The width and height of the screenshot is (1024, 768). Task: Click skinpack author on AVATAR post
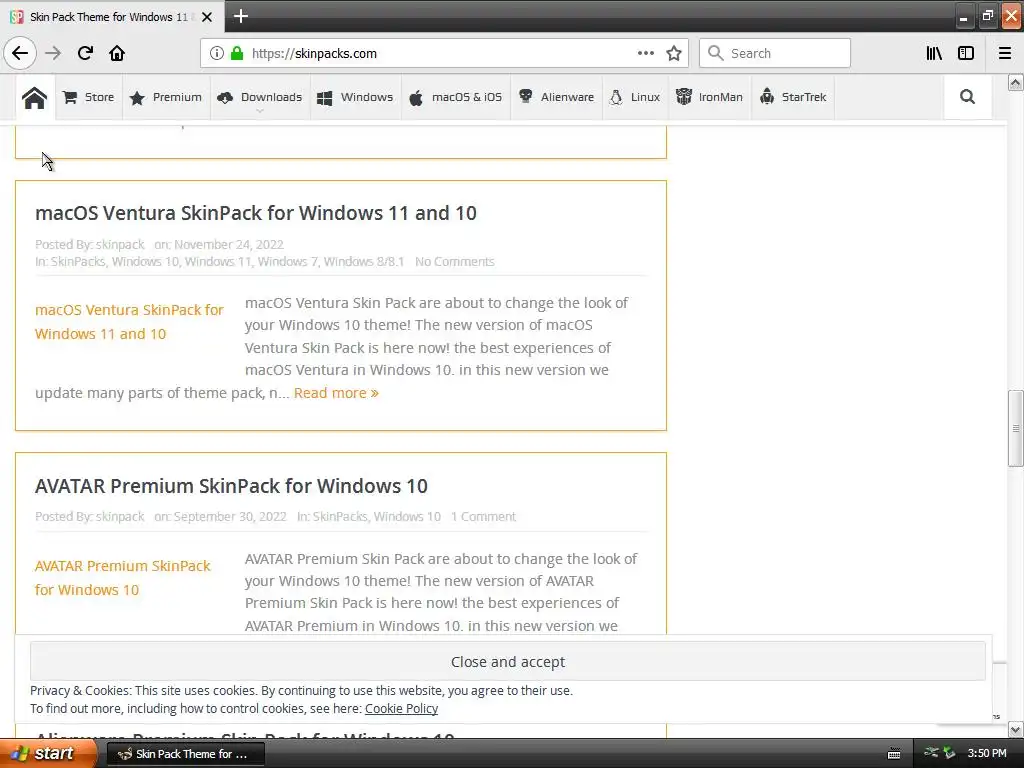pyautogui.click(x=120, y=517)
